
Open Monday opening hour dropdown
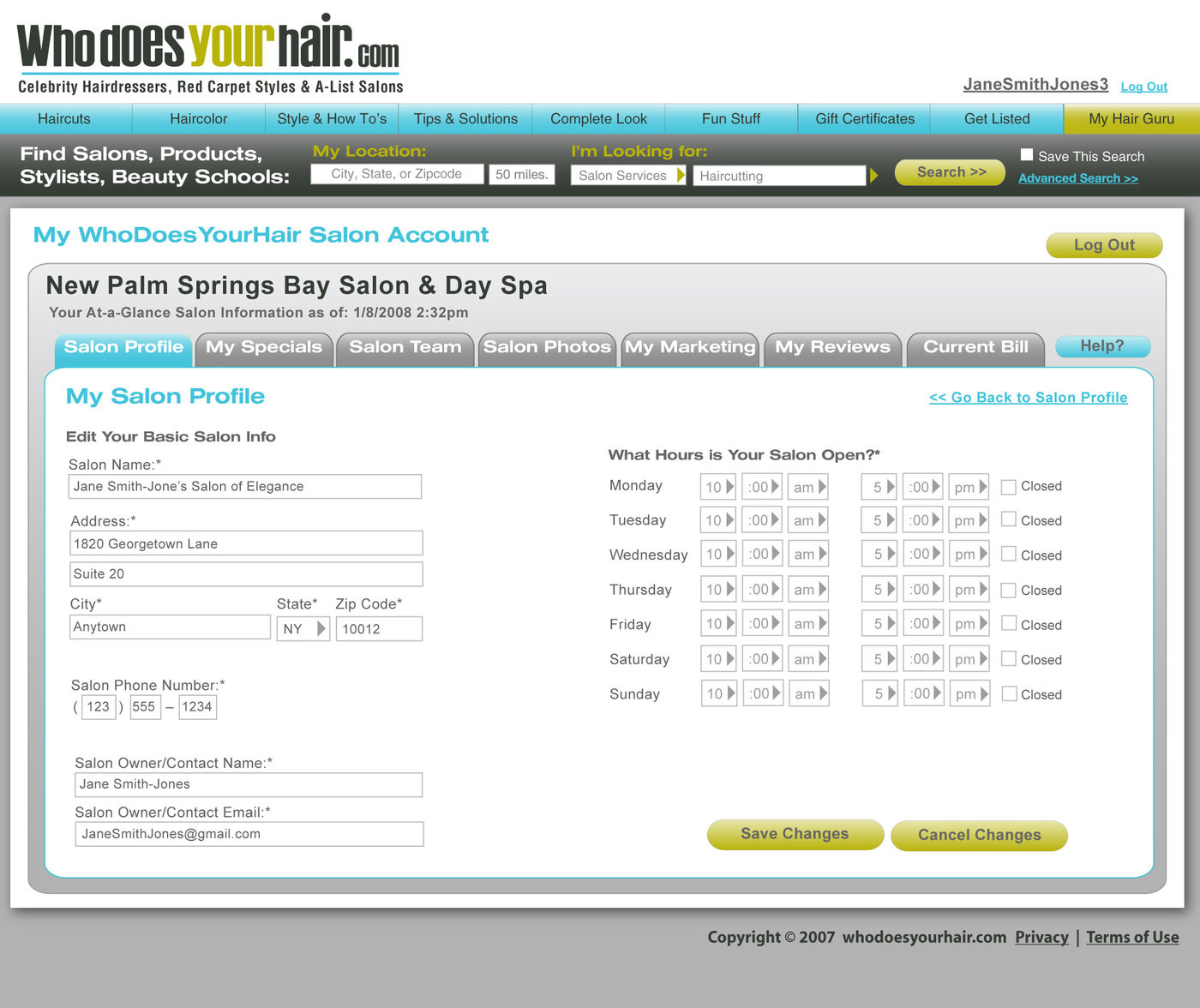pyautogui.click(x=718, y=486)
